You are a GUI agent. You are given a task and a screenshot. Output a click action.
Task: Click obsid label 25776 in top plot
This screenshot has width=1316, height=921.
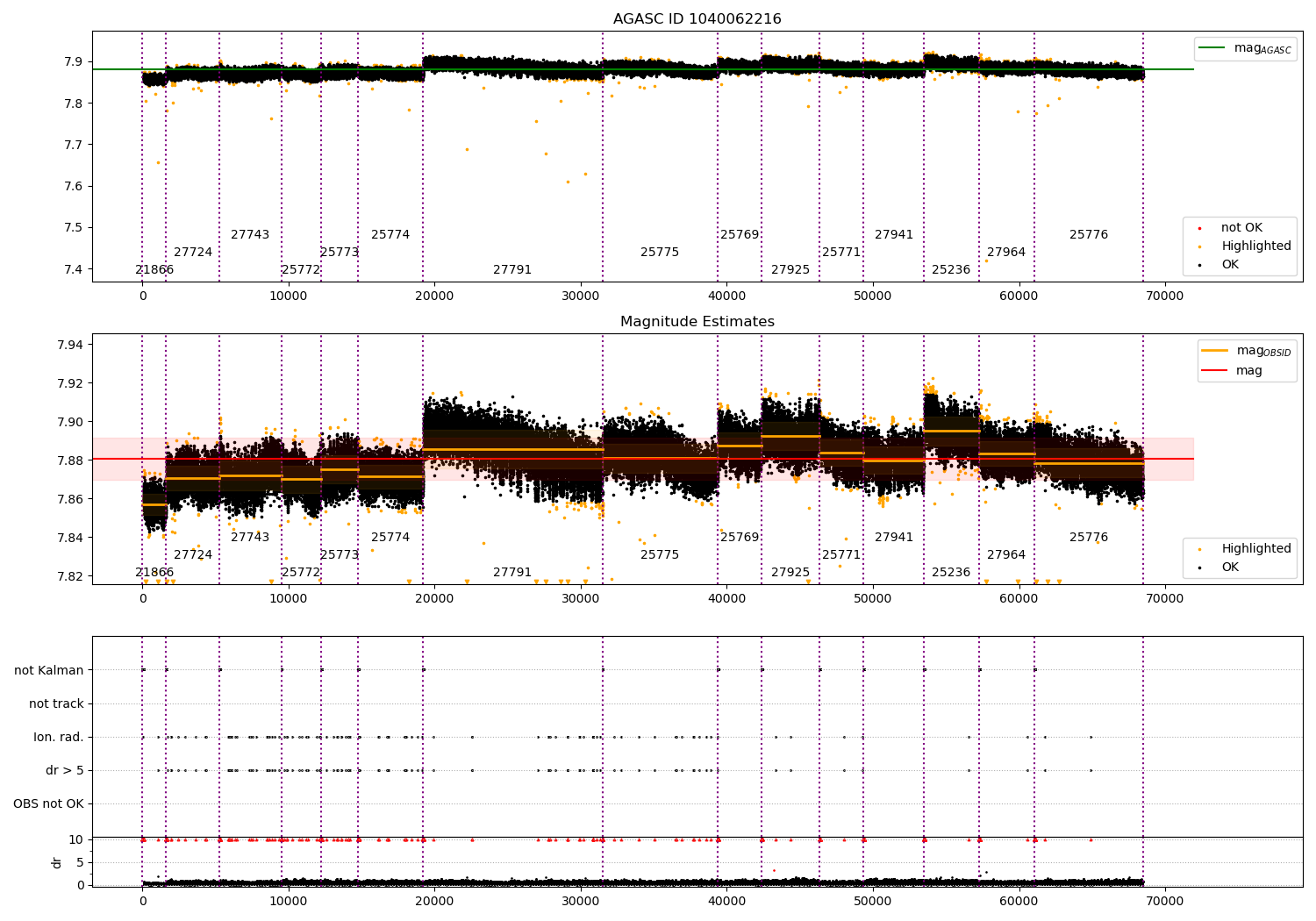click(x=1089, y=235)
